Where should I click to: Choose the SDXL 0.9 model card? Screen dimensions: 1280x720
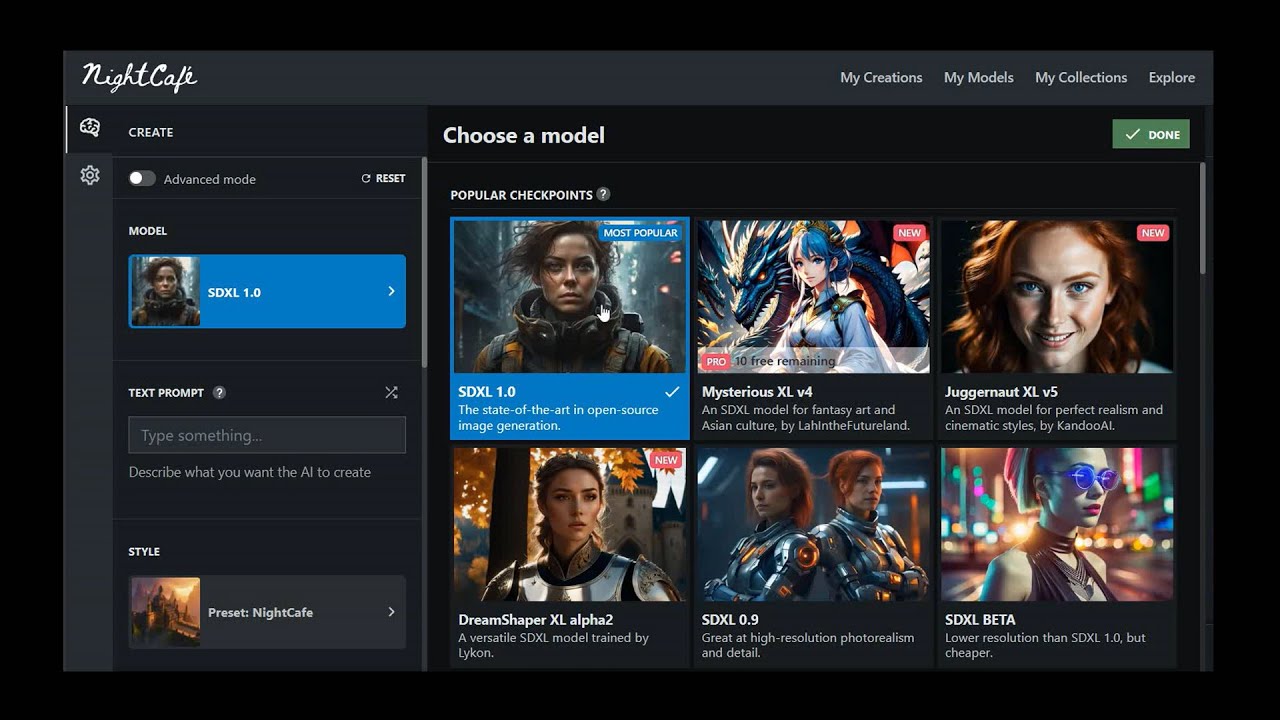click(813, 556)
